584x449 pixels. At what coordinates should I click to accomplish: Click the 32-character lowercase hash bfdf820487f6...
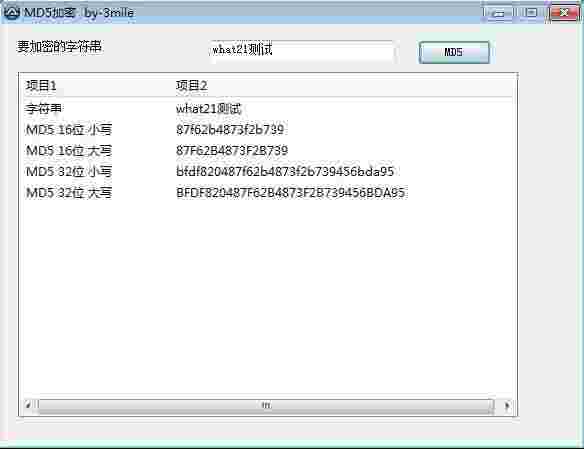(x=285, y=171)
